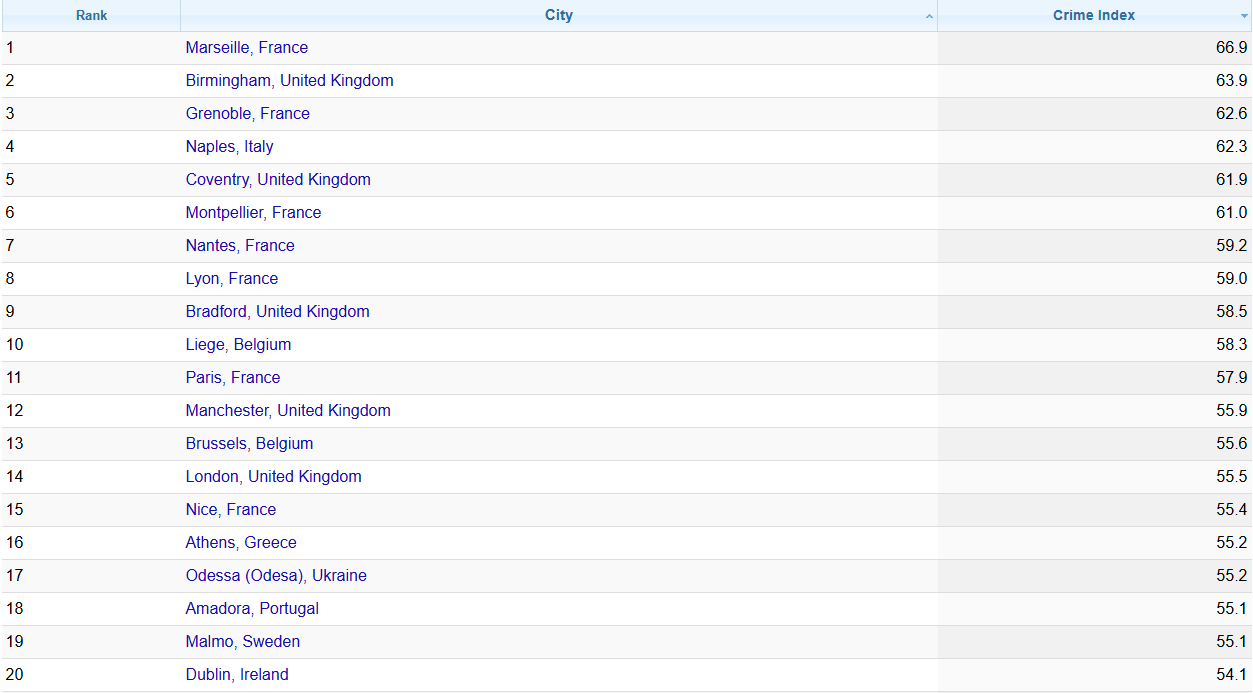Open the Birmingham, United Kingdom link

click(x=289, y=81)
